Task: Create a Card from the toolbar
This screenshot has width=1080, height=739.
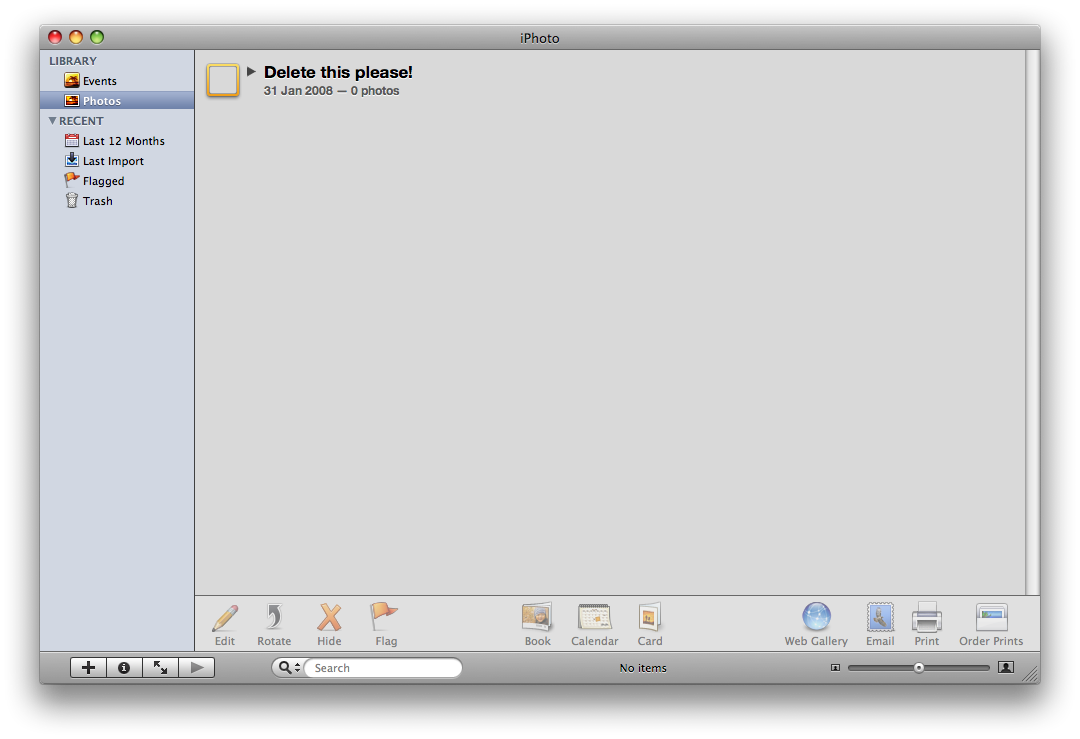Action: tap(650, 625)
